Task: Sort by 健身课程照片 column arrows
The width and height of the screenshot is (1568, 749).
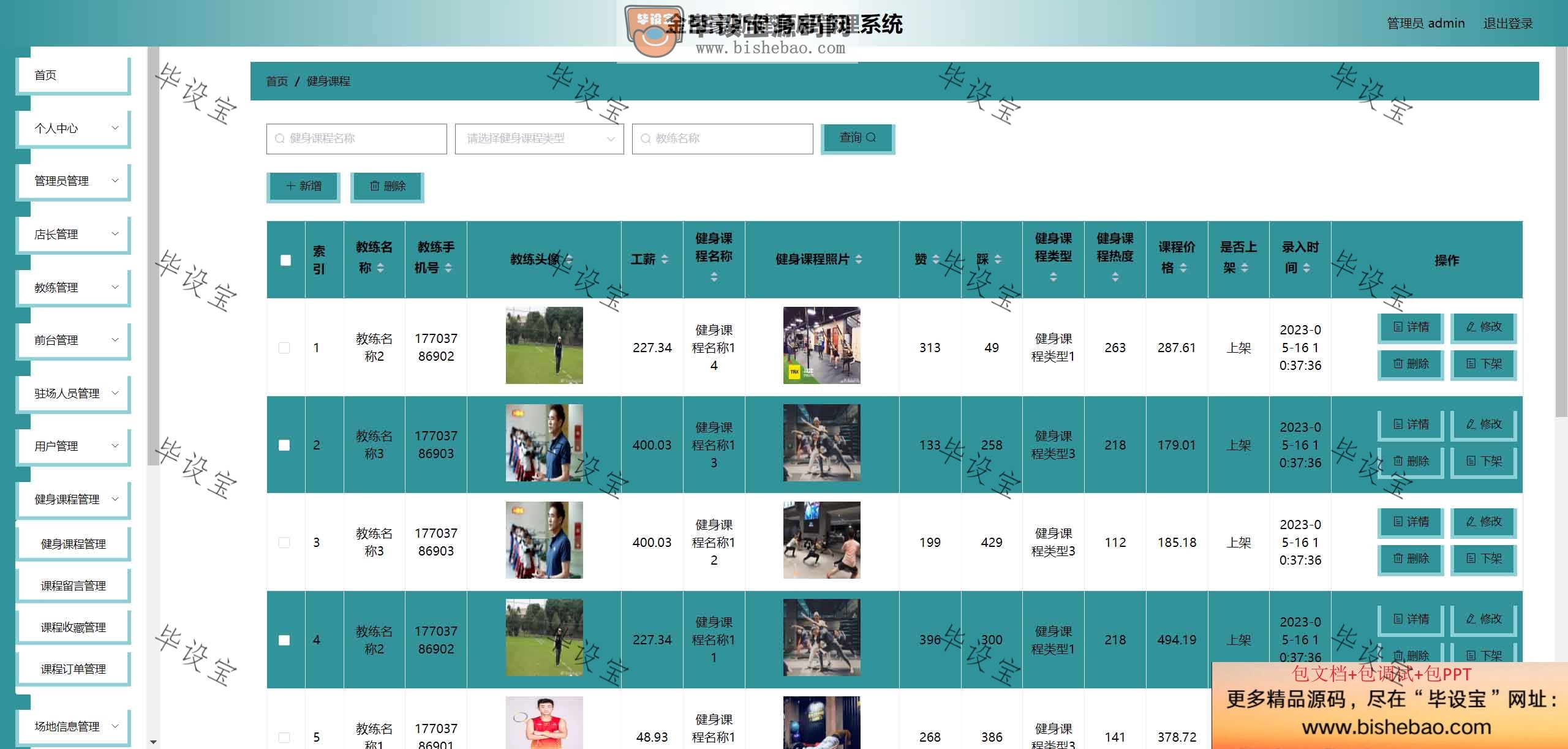Action: coord(859,260)
